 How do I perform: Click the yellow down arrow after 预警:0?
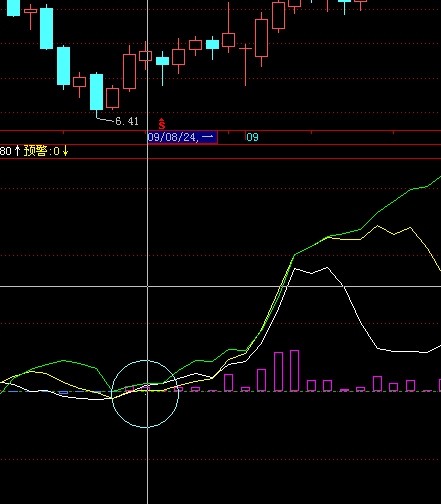click(65, 151)
